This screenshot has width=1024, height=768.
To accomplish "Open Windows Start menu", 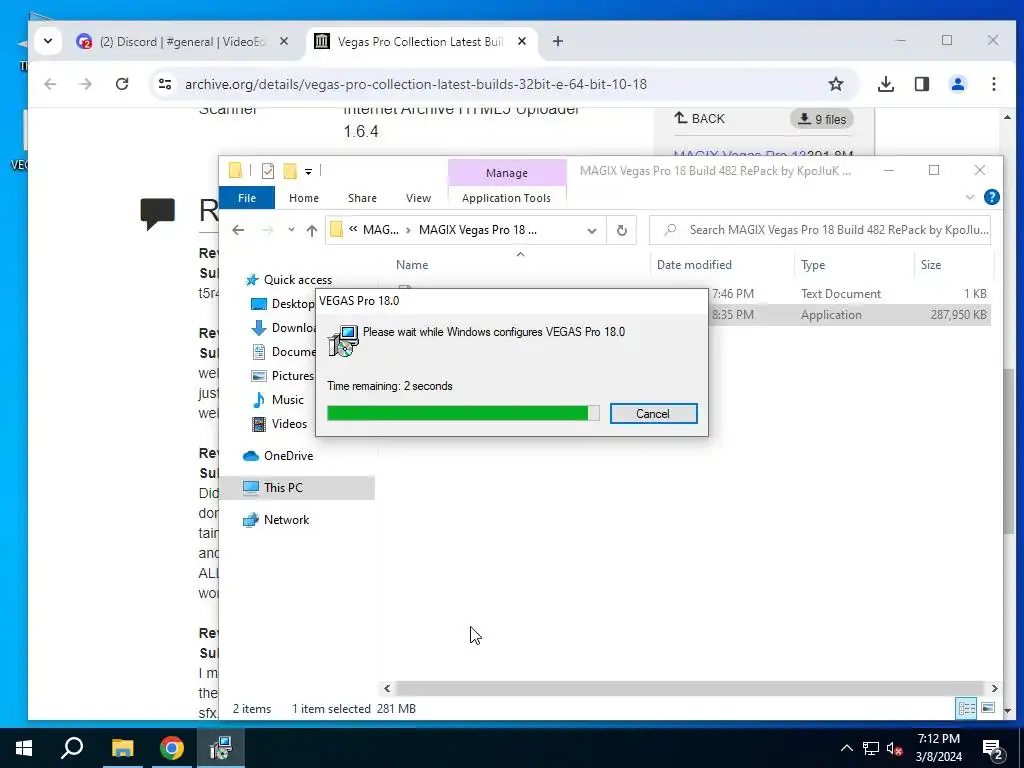I will [24, 748].
